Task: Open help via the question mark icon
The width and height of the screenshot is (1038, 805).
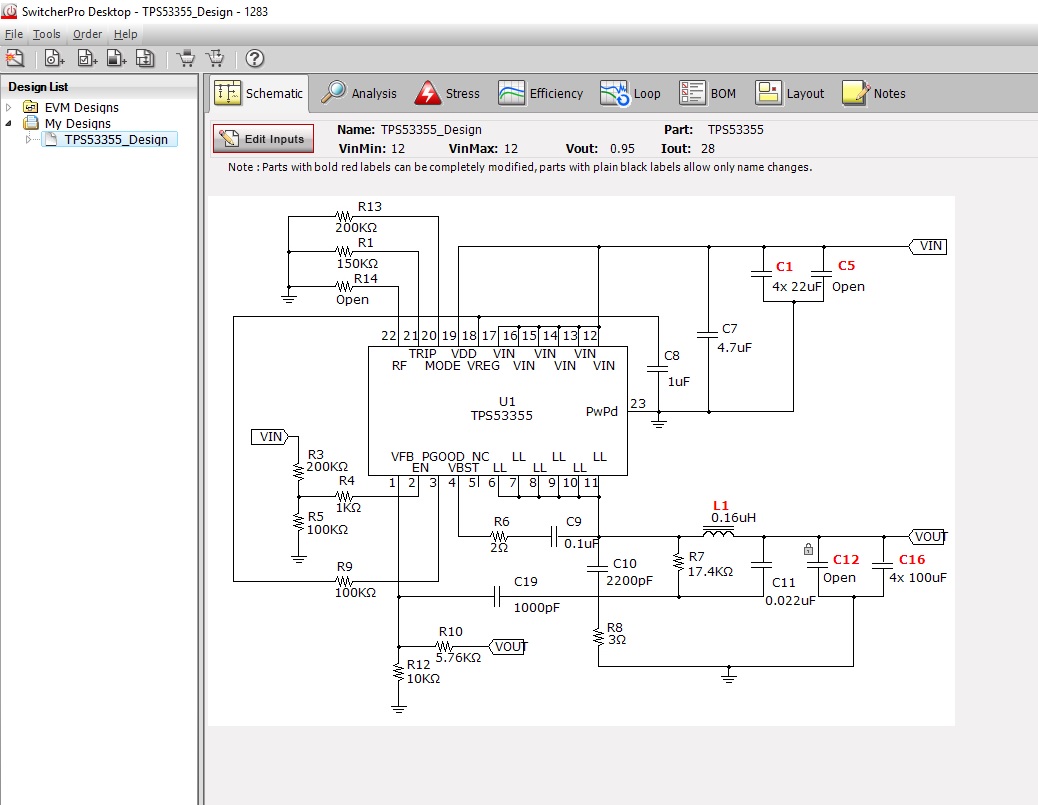Action: coord(255,58)
